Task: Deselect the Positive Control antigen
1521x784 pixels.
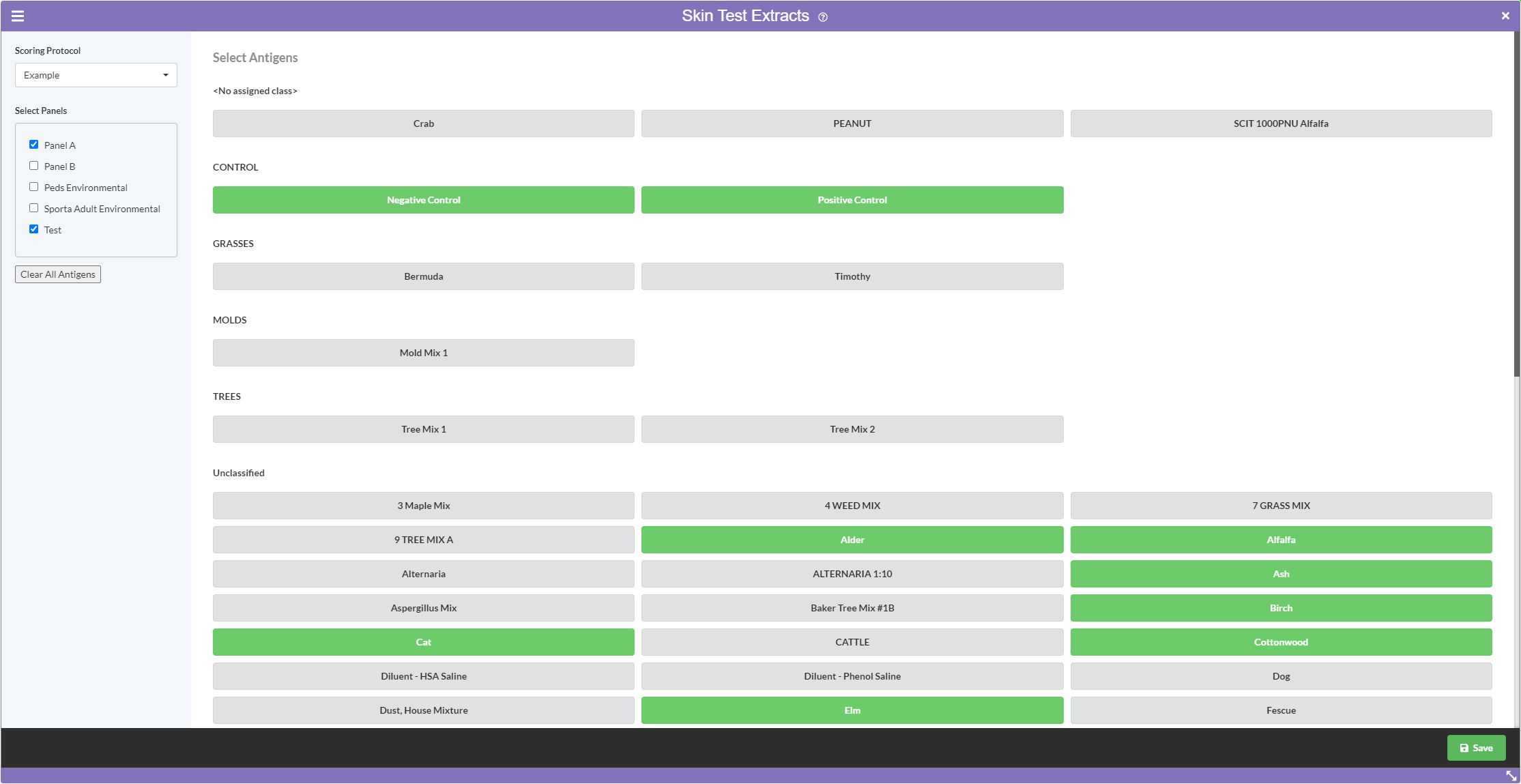Action: [x=852, y=200]
